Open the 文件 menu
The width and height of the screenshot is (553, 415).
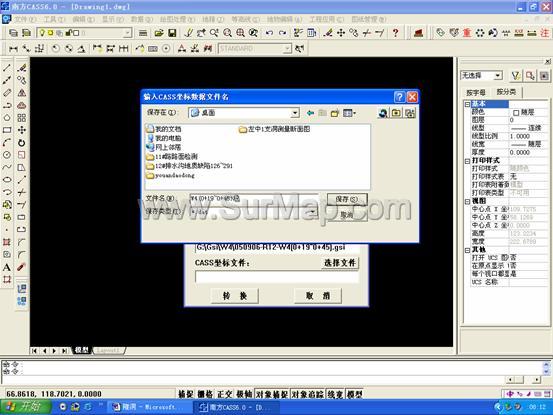click(25, 19)
